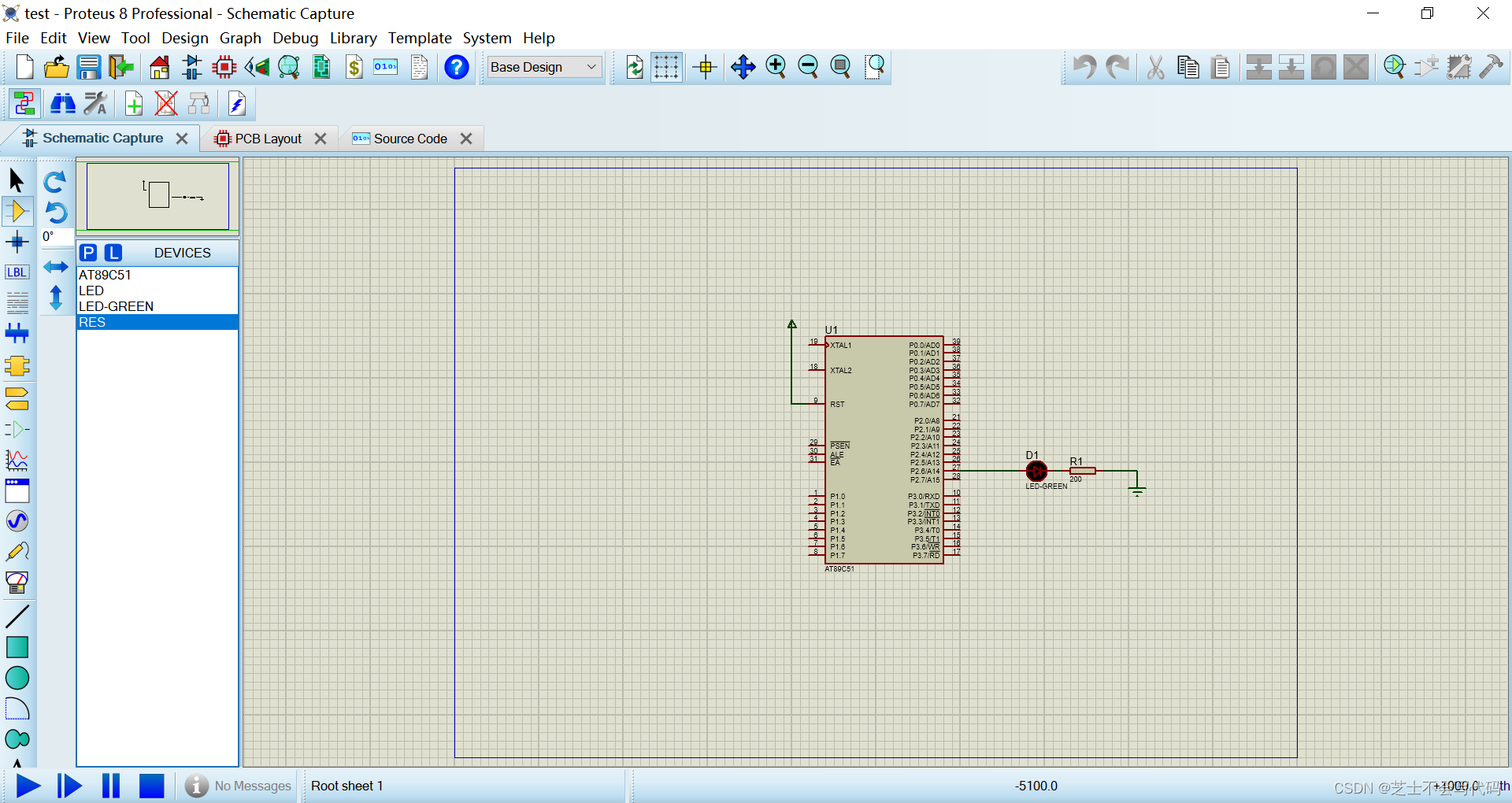Viewport: 1512px width, 803px height.
Task: Click the Paste from clipboard icon
Action: [x=1221, y=67]
